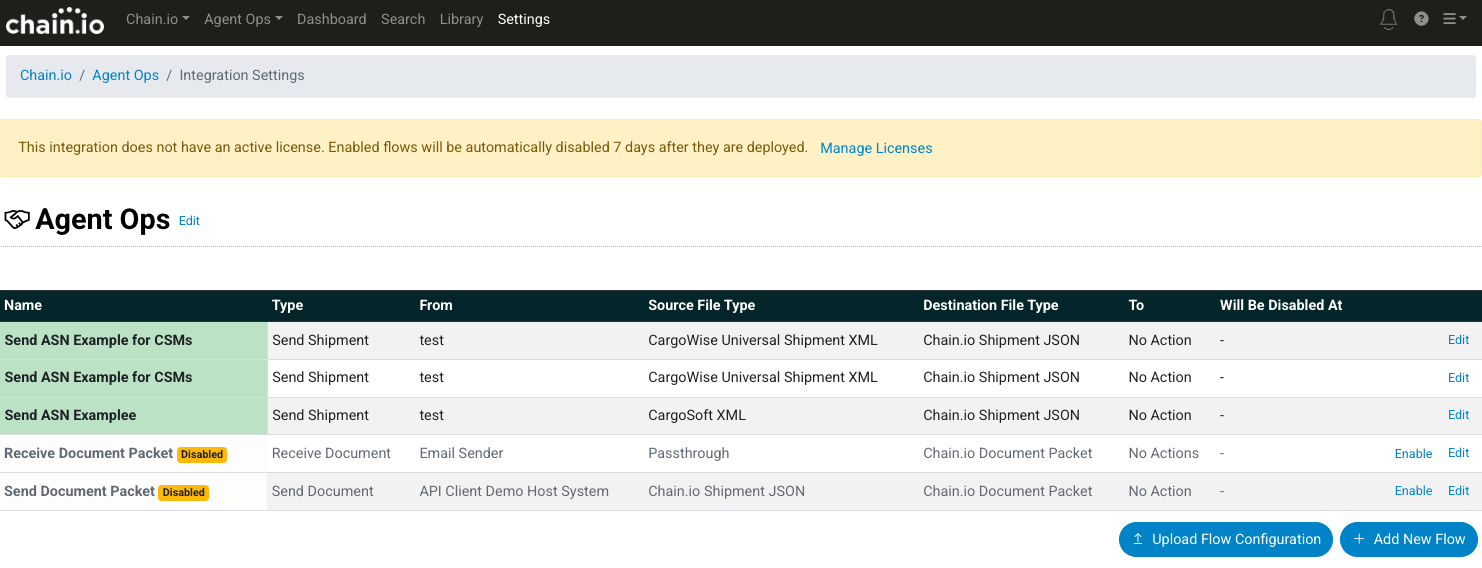
Task: Enable the Send Document Packet flow
Action: click(1413, 491)
